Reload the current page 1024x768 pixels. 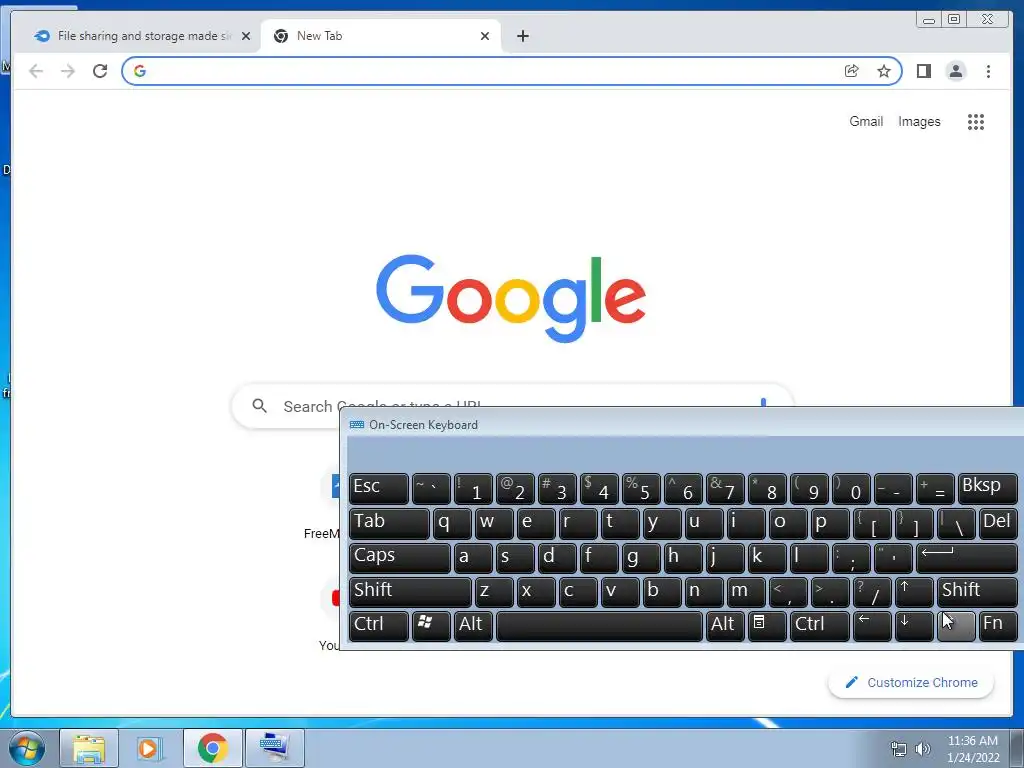point(100,71)
